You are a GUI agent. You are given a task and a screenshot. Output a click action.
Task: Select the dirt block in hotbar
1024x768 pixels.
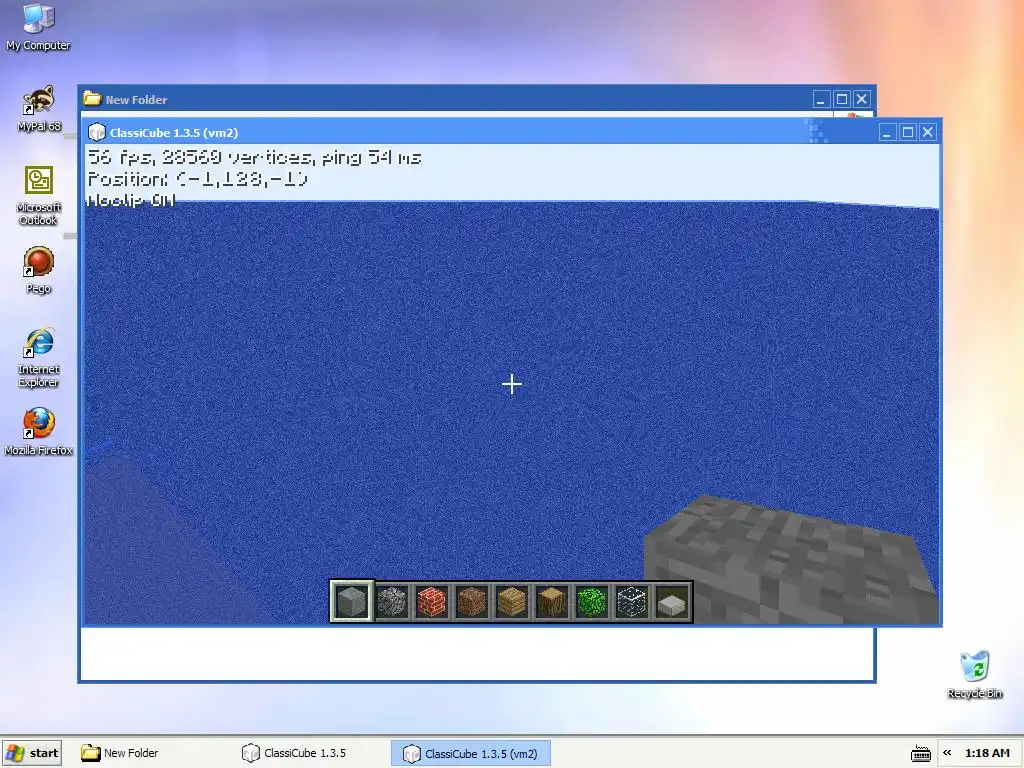(x=472, y=601)
